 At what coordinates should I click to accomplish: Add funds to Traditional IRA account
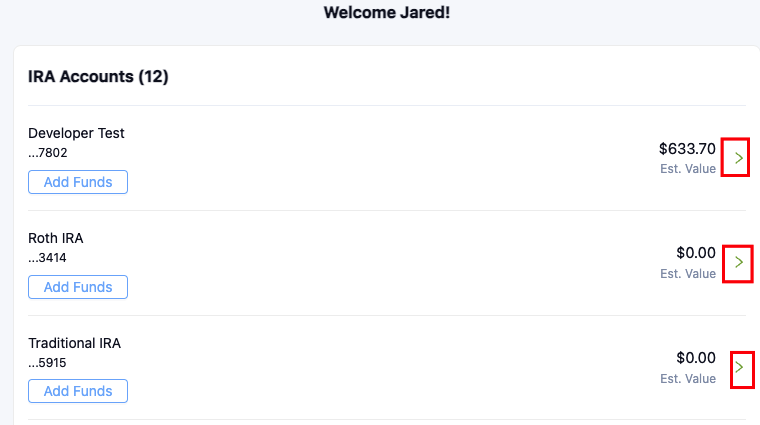[x=78, y=391]
